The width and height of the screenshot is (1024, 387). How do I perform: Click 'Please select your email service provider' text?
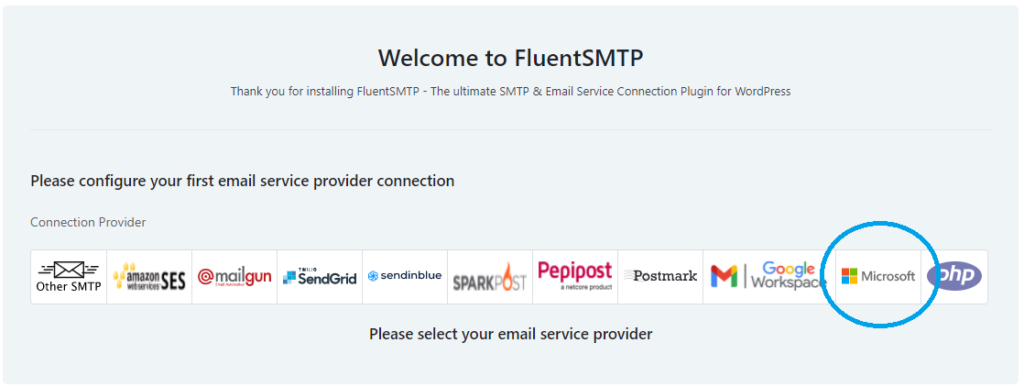(511, 335)
